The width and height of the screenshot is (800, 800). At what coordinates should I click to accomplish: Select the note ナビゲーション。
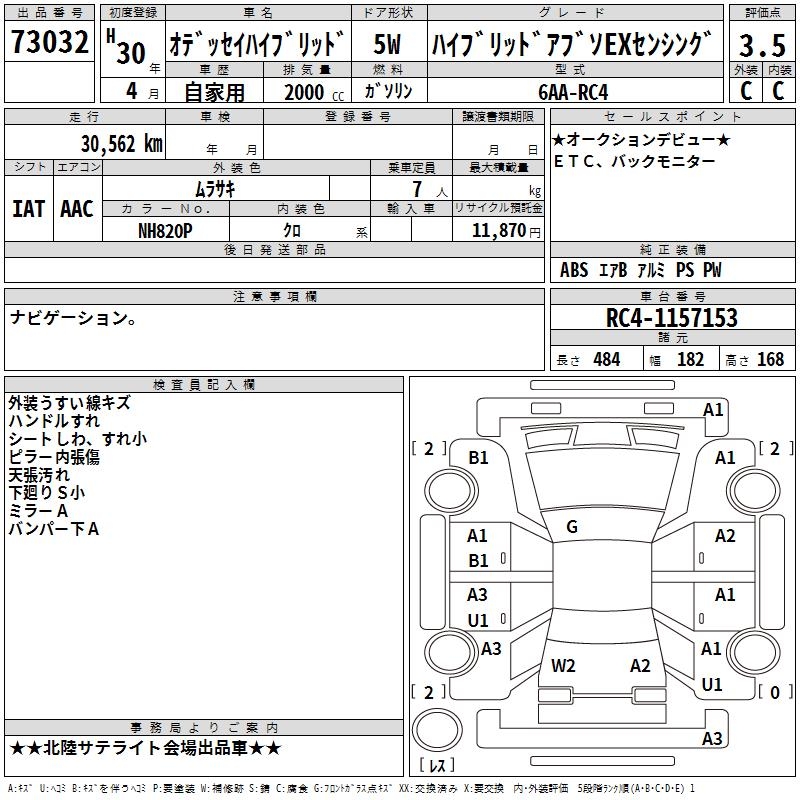point(73,318)
